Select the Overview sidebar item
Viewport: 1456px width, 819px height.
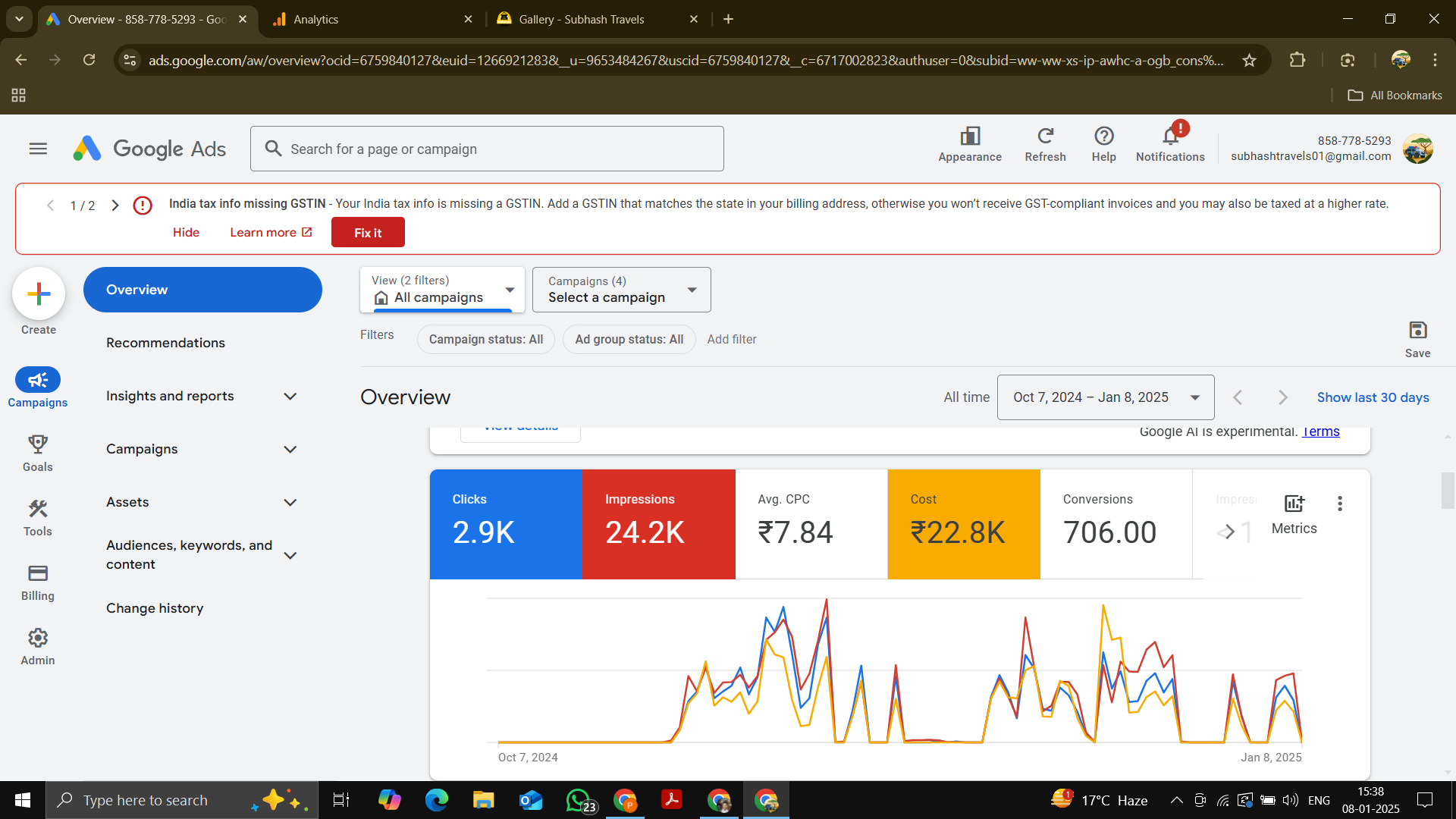(x=202, y=290)
